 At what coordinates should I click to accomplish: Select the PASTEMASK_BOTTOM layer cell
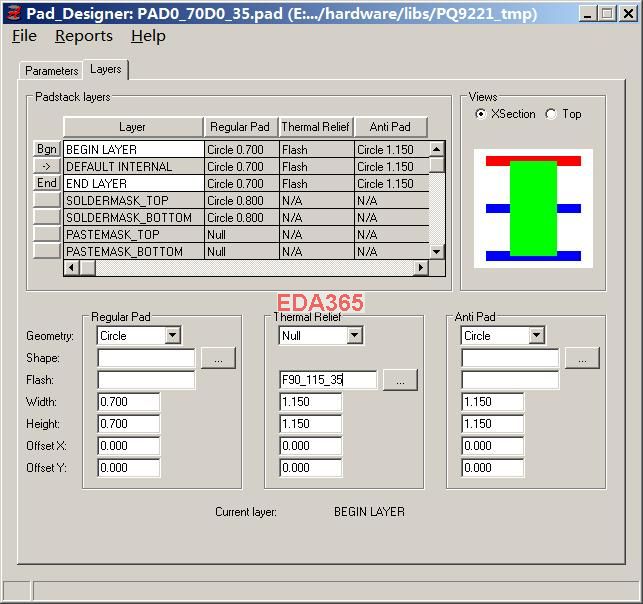(x=134, y=251)
